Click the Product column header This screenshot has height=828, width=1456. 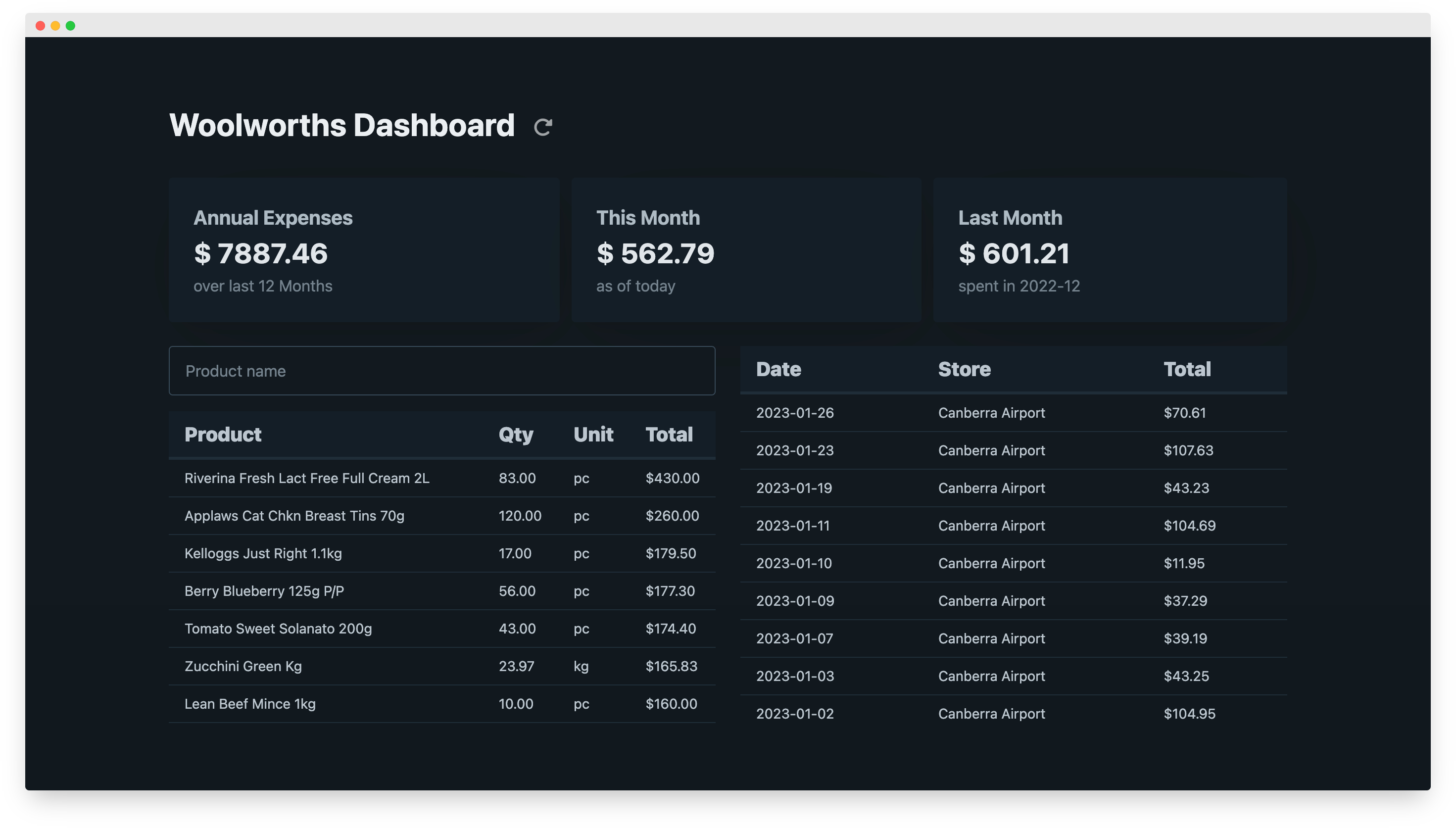[223, 435]
